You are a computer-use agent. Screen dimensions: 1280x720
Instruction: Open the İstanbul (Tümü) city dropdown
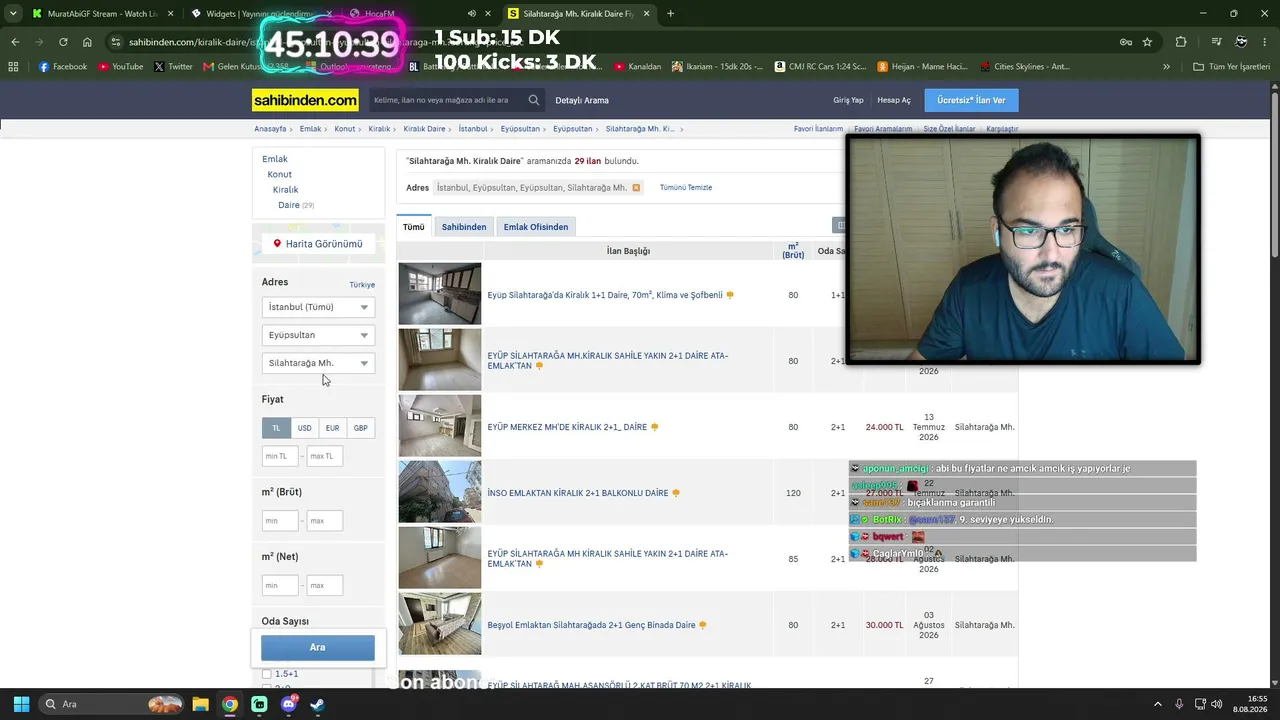pyautogui.click(x=318, y=307)
